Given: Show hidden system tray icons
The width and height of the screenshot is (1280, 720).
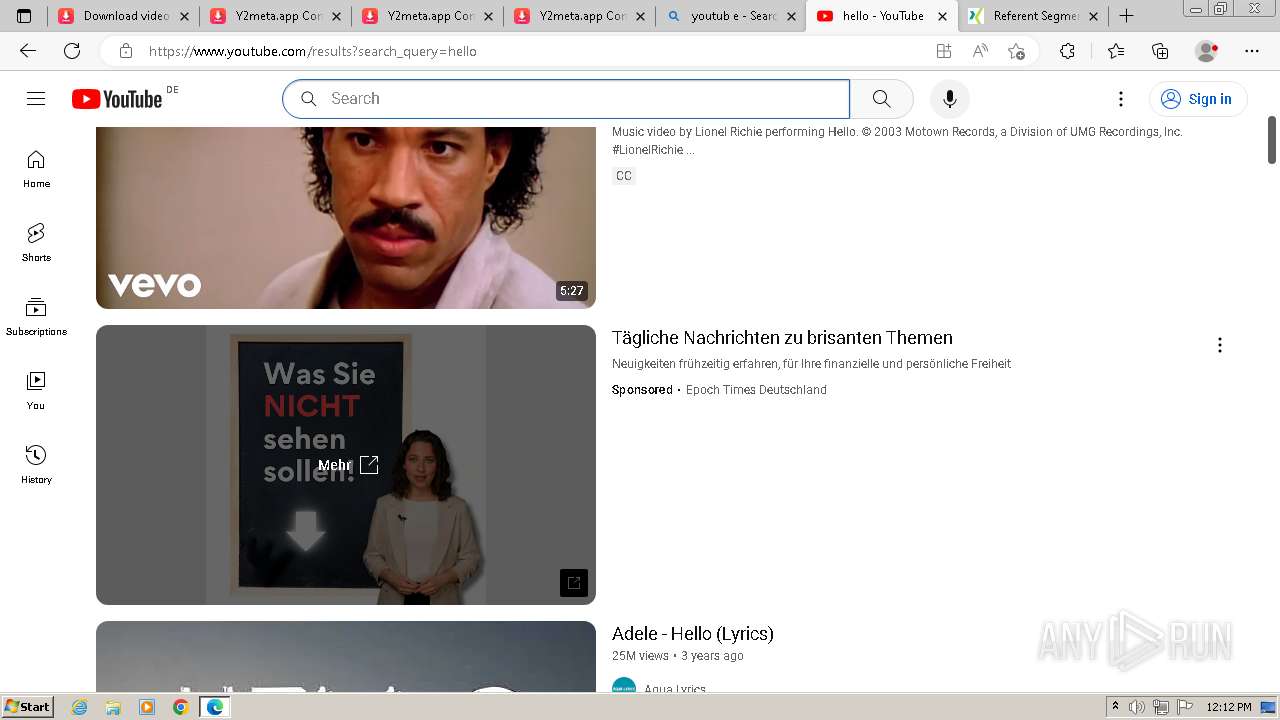Looking at the screenshot, I should [1115, 707].
